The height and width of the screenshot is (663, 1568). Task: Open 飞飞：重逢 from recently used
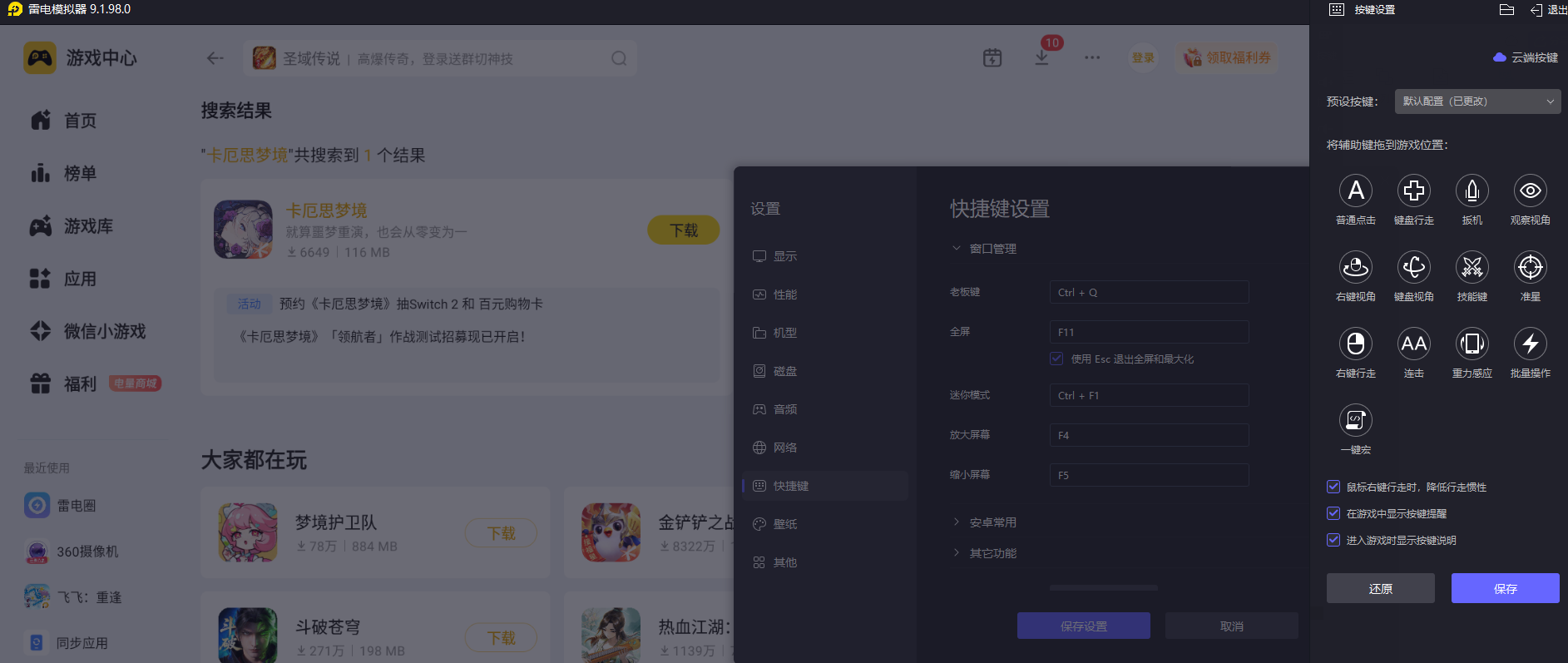(x=73, y=597)
